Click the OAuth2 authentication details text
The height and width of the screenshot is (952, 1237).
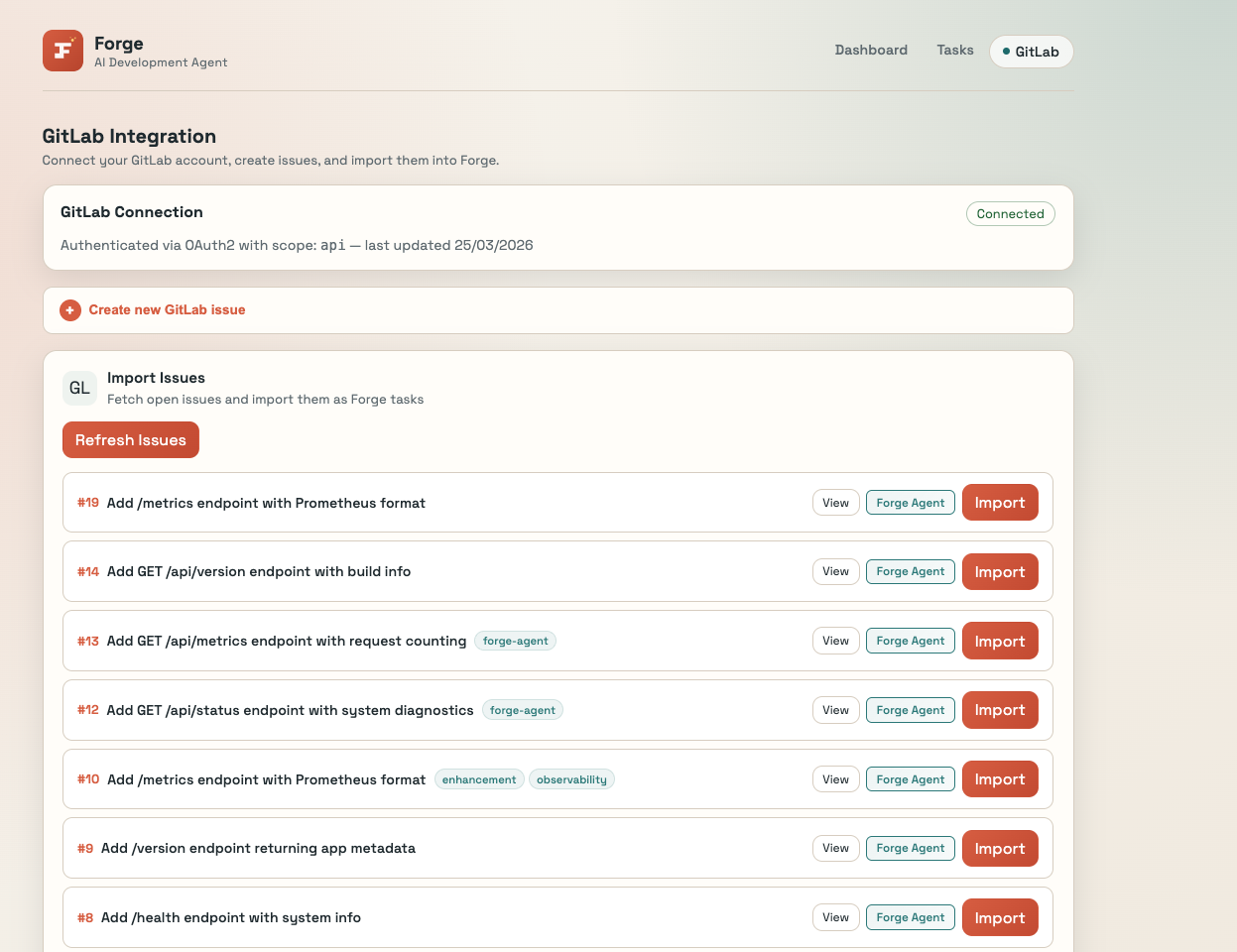click(x=297, y=245)
